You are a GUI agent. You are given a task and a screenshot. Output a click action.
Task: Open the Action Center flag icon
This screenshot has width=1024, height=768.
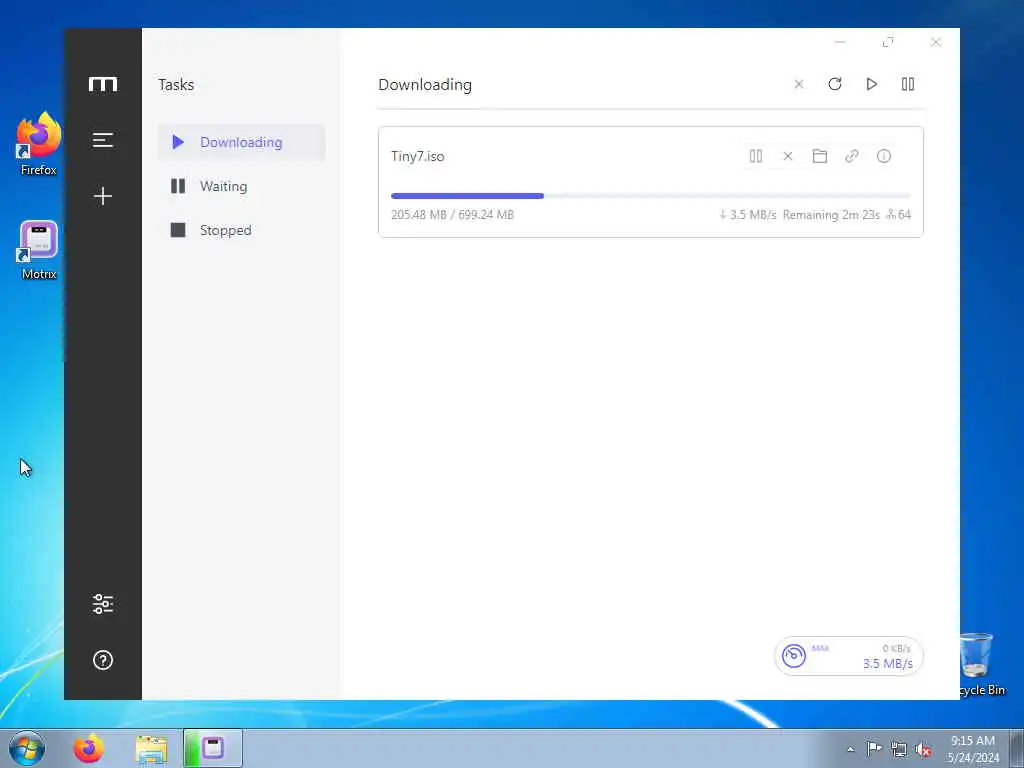pyautogui.click(x=874, y=748)
